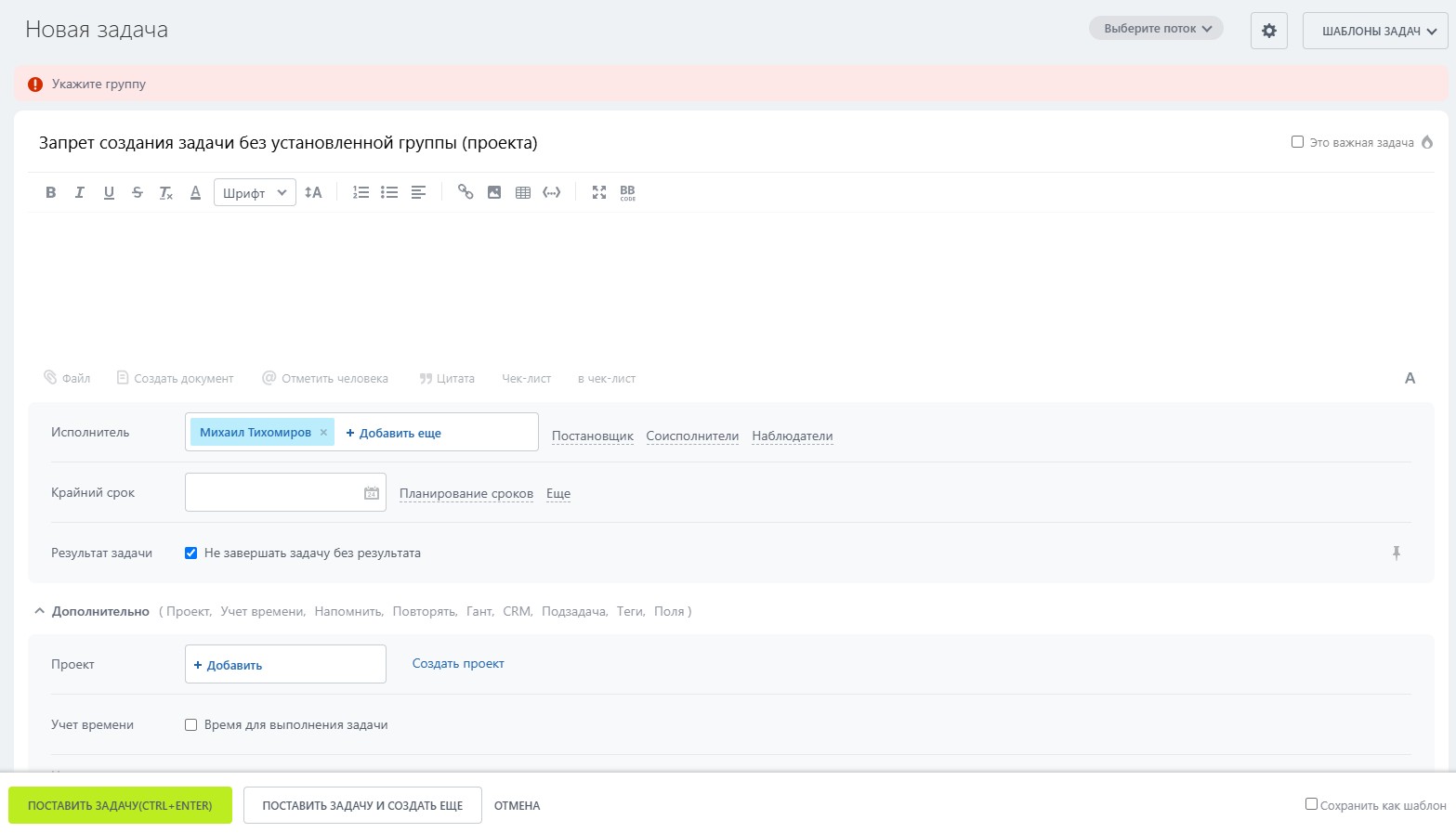
Task: Open the Наблюдатели tab link
Action: 792,436
